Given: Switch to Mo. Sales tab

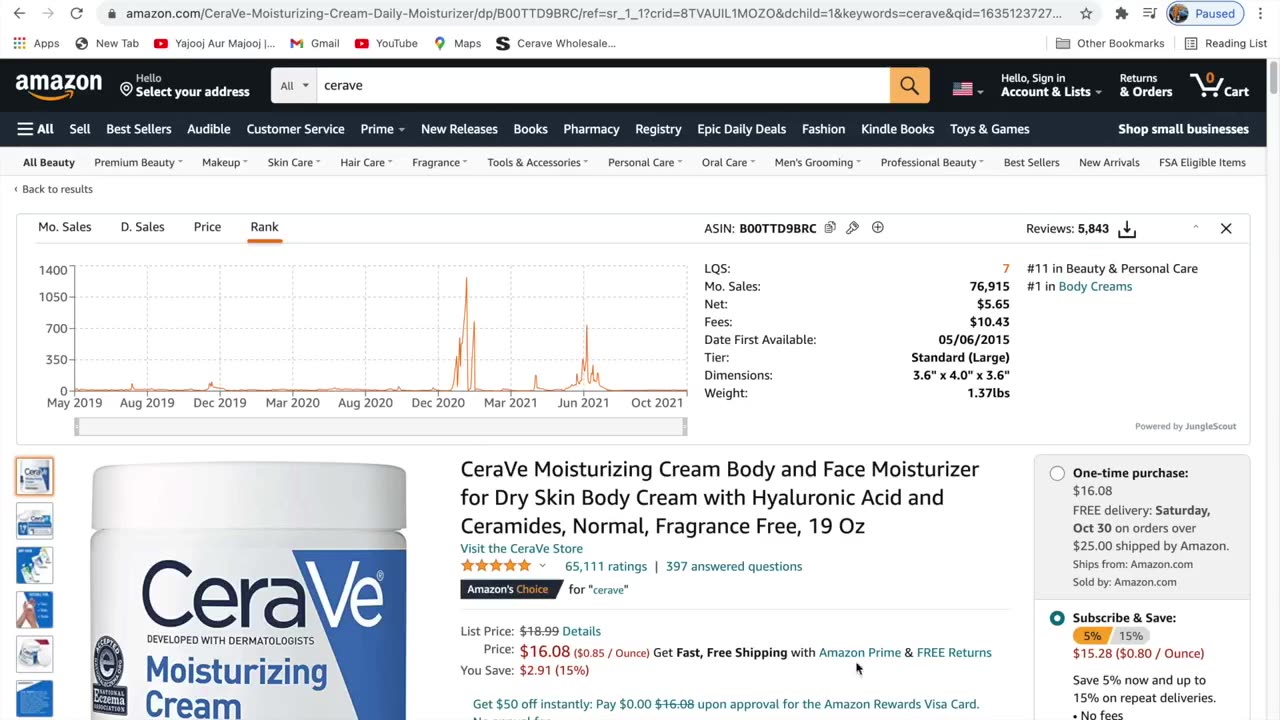Looking at the screenshot, I should tap(65, 227).
